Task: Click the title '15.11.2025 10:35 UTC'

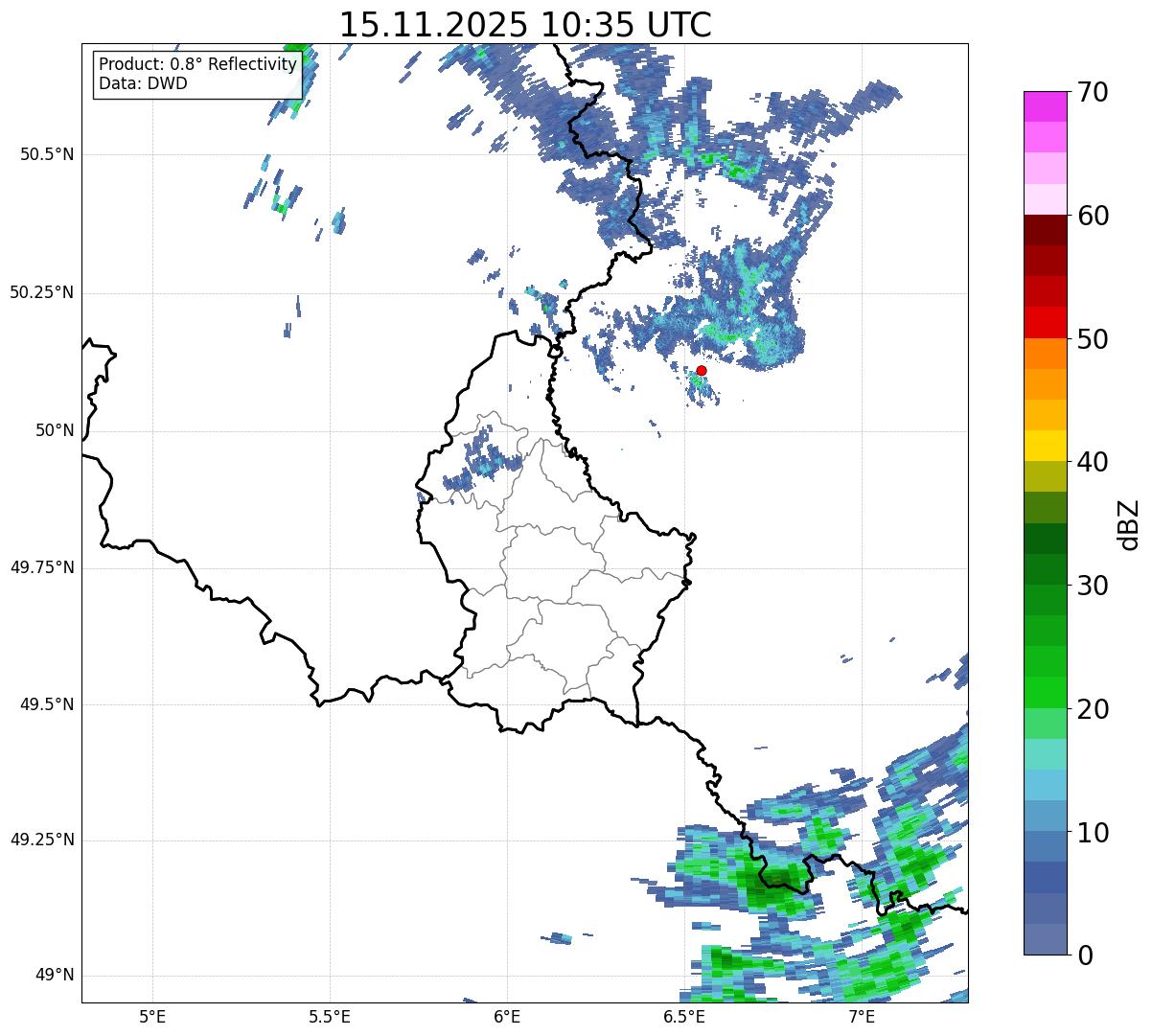Action: point(525,24)
